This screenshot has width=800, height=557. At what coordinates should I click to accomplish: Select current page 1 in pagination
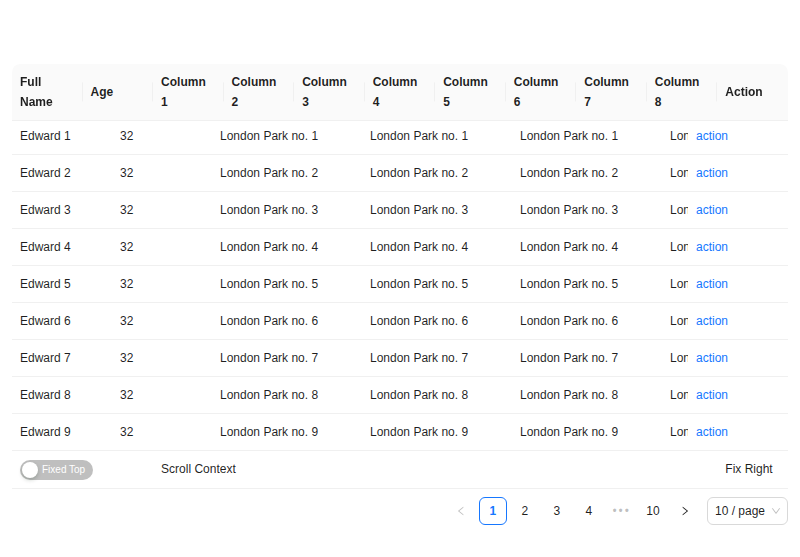click(493, 511)
